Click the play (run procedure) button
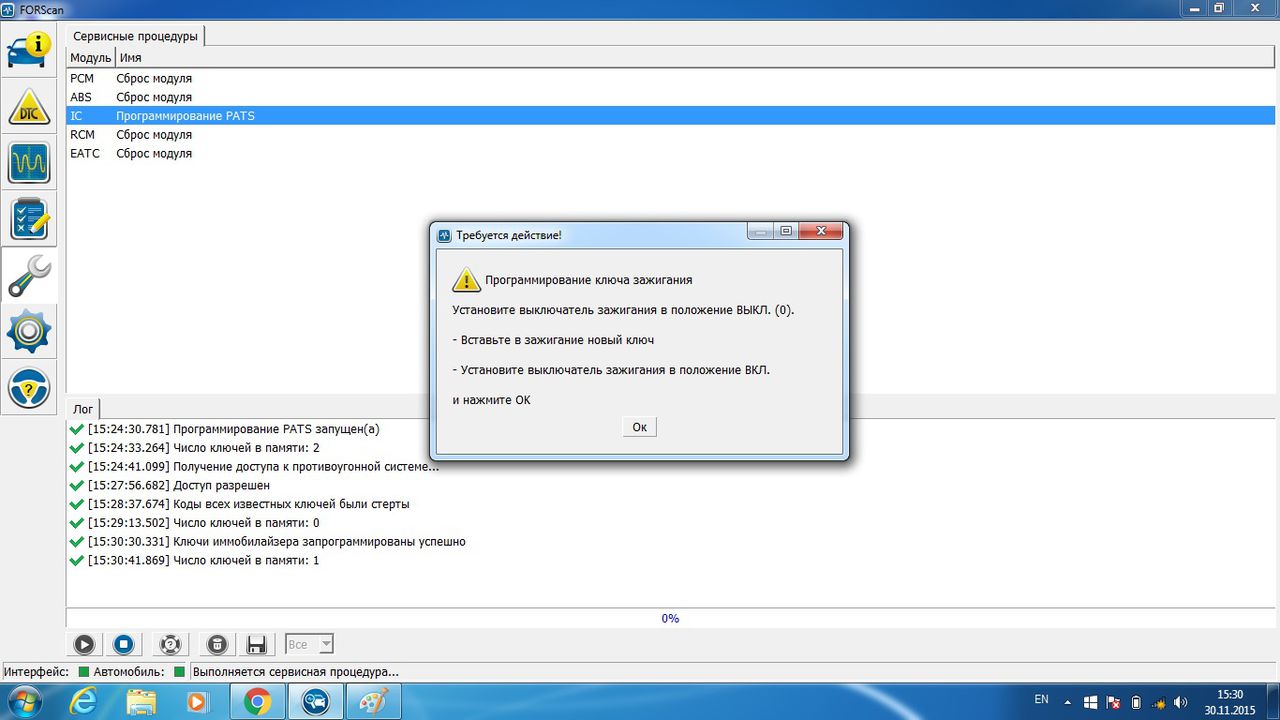 tap(84, 645)
